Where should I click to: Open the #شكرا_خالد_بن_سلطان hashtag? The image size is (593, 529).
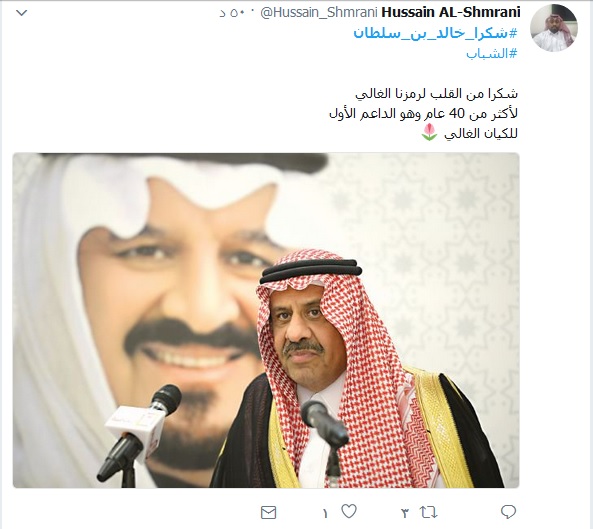(x=435, y=34)
